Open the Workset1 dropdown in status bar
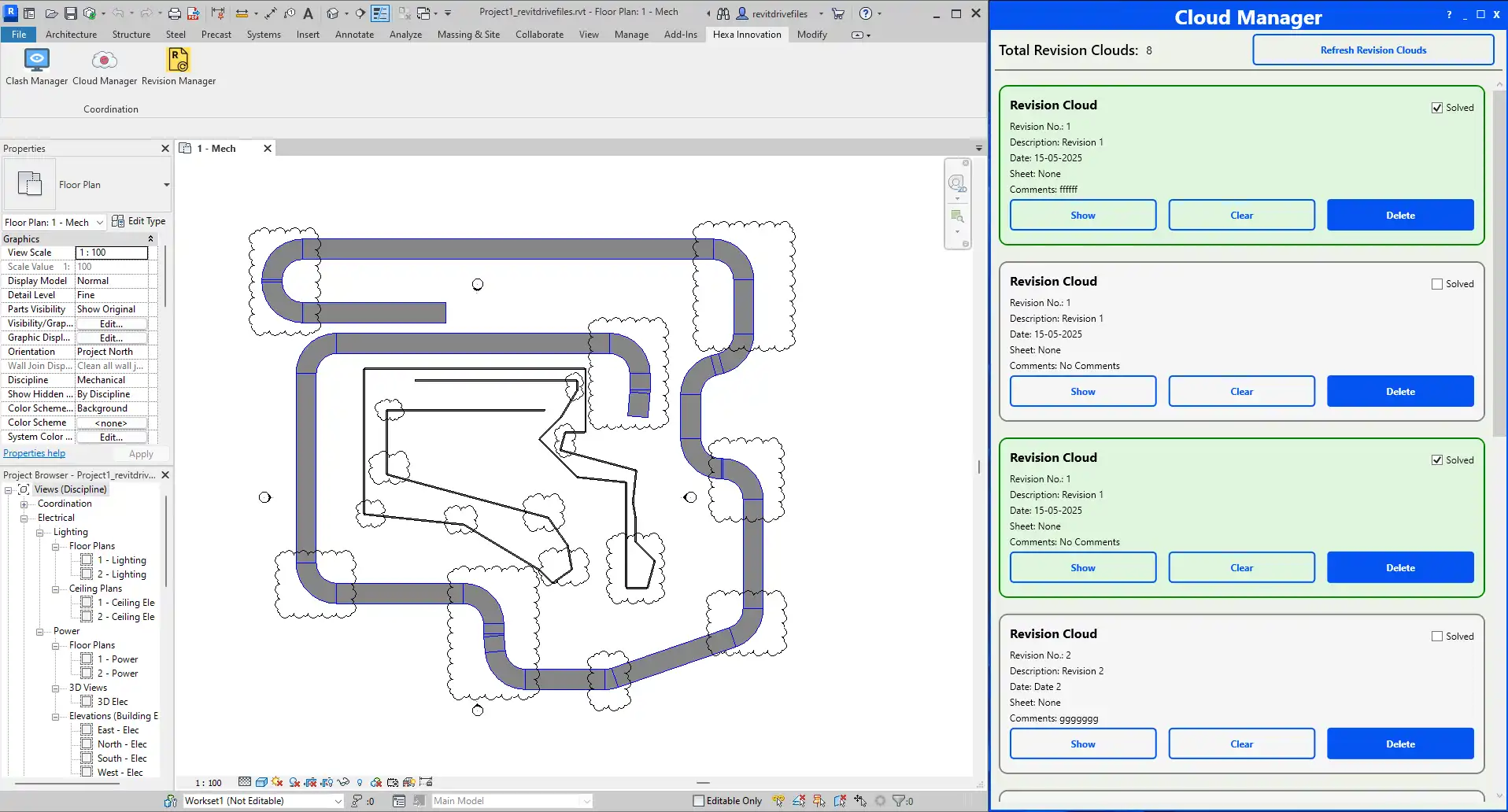Viewport: 1508px width, 812px height. pos(338,801)
